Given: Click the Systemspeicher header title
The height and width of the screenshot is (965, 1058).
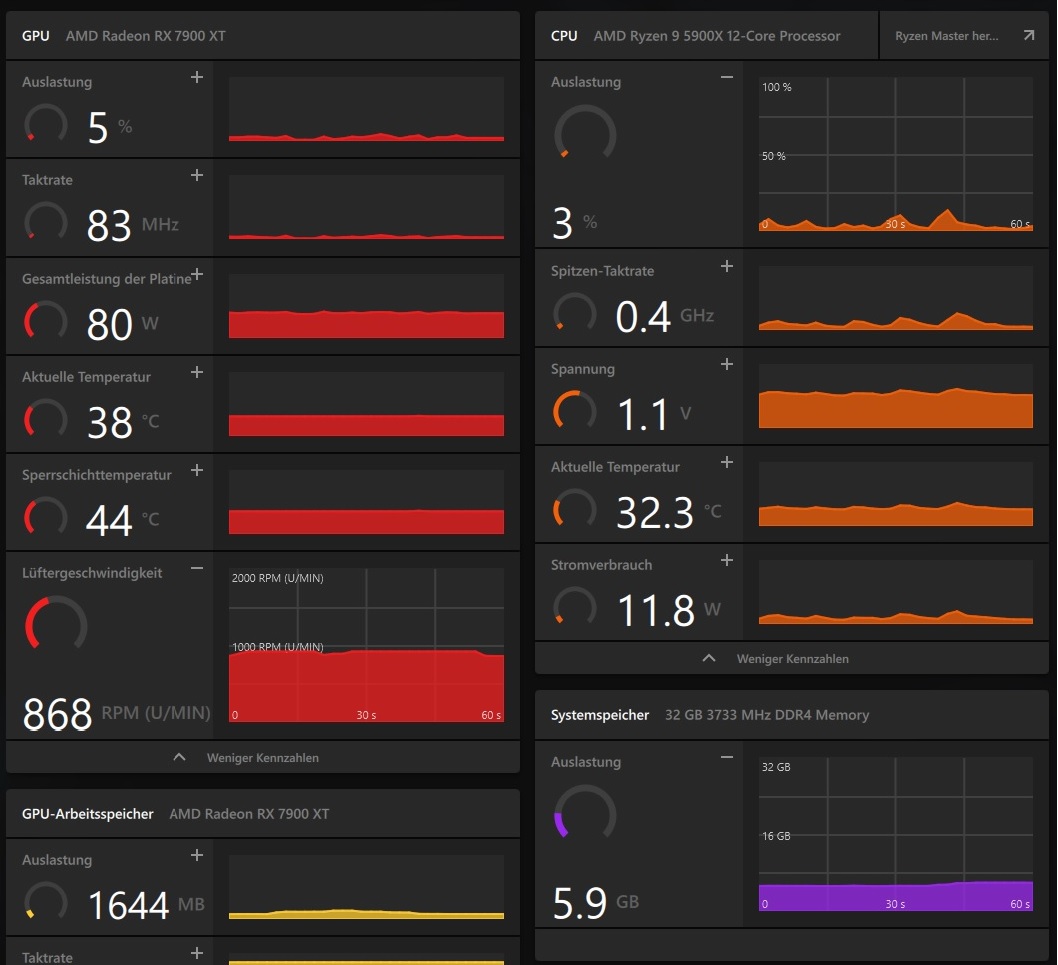Looking at the screenshot, I should tap(600, 715).
